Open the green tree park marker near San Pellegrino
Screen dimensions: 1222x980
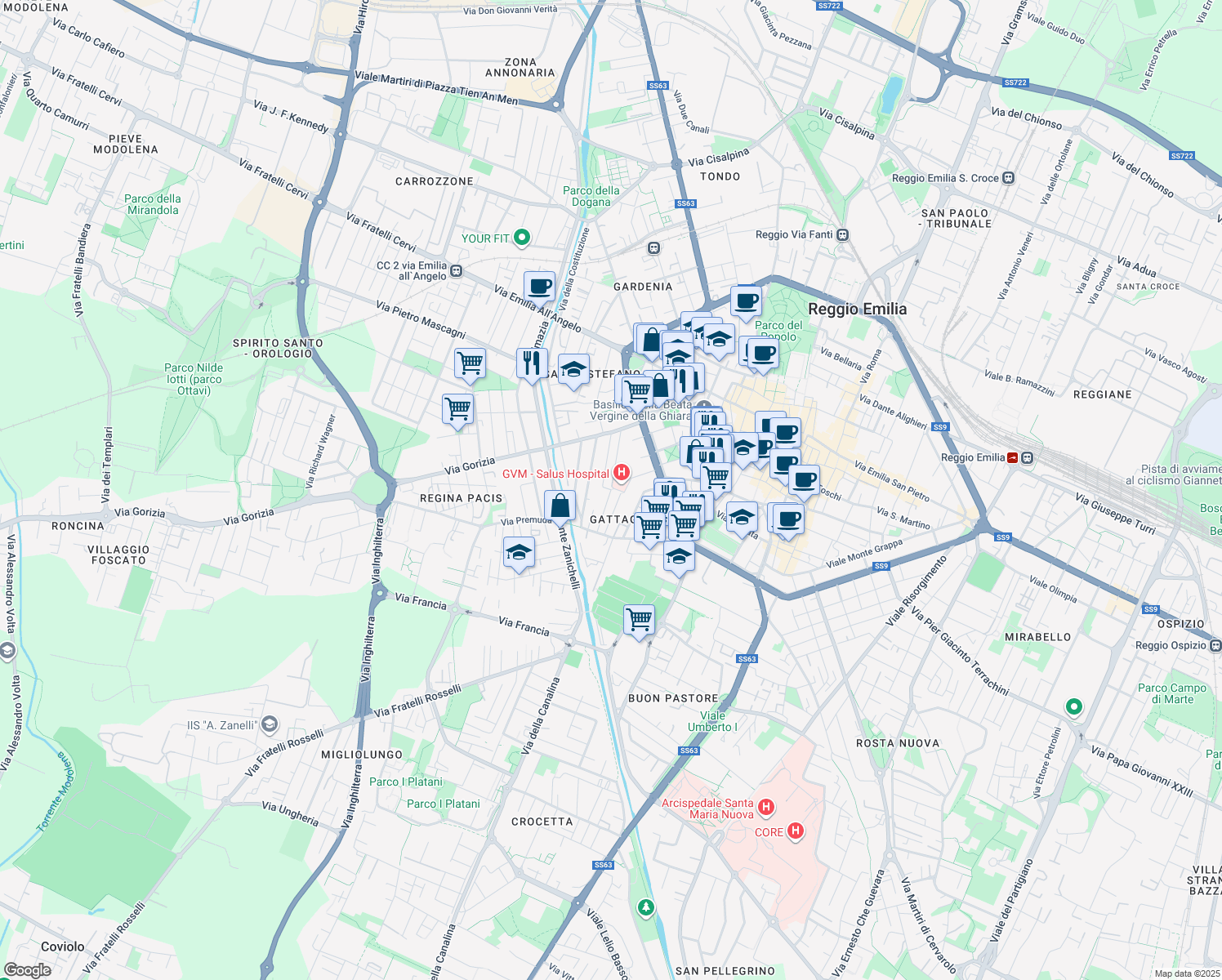pyautogui.click(x=645, y=906)
